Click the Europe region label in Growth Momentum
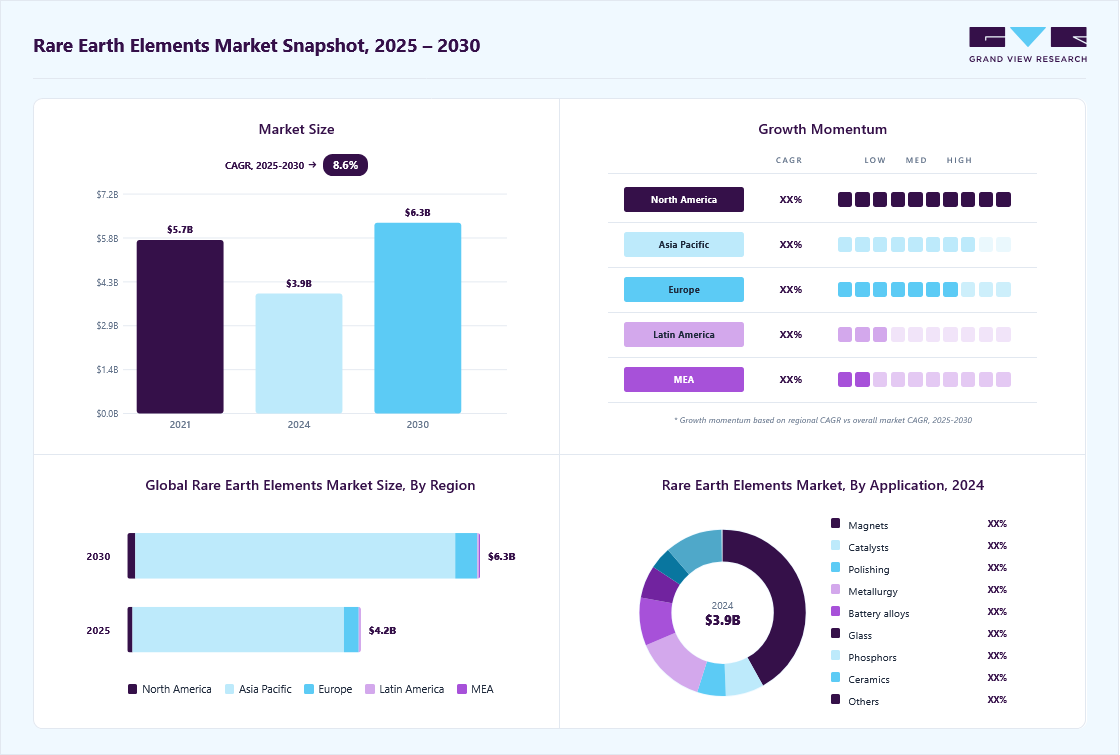Image resolution: width=1120 pixels, height=755 pixels. [684, 289]
